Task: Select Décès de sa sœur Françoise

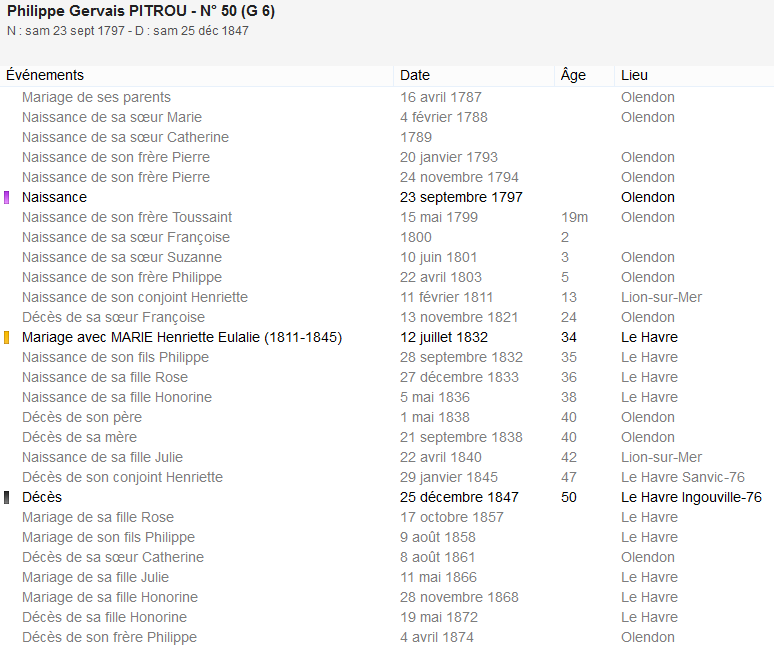Action: click(387, 317)
